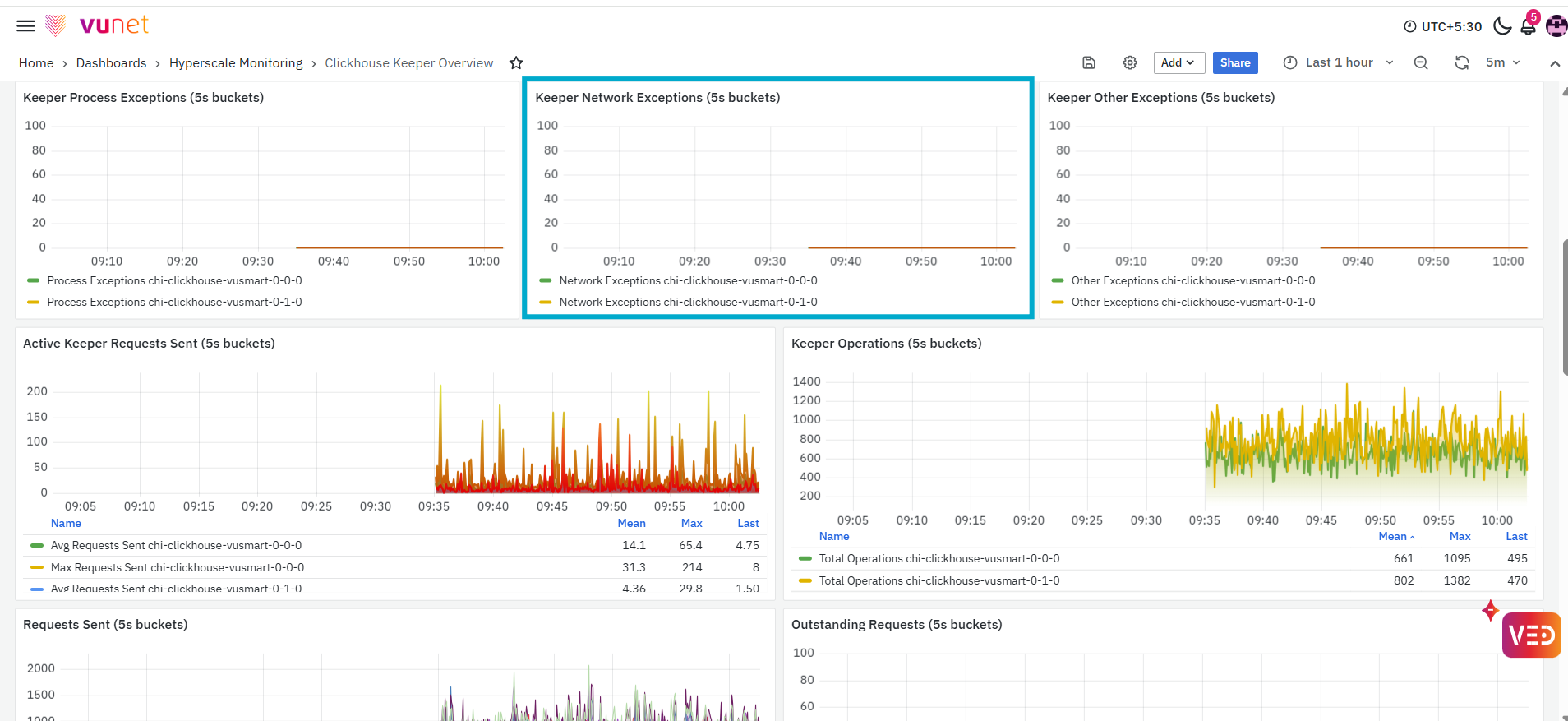Open the Last 1 hour time picker
The width and height of the screenshot is (1568, 721).
[1339, 62]
